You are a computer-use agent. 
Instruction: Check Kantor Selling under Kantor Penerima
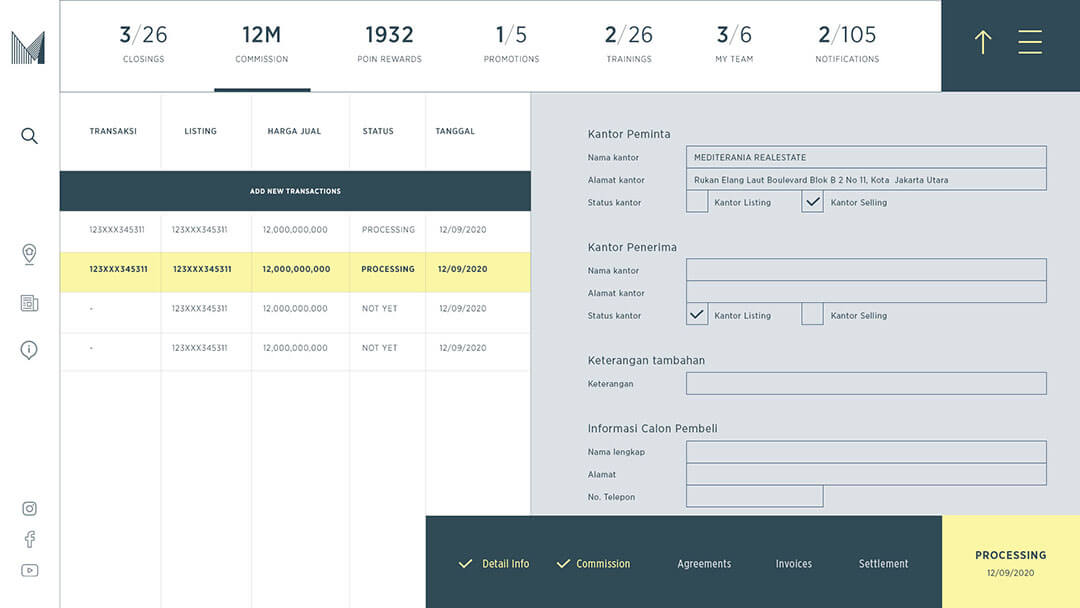(x=813, y=315)
